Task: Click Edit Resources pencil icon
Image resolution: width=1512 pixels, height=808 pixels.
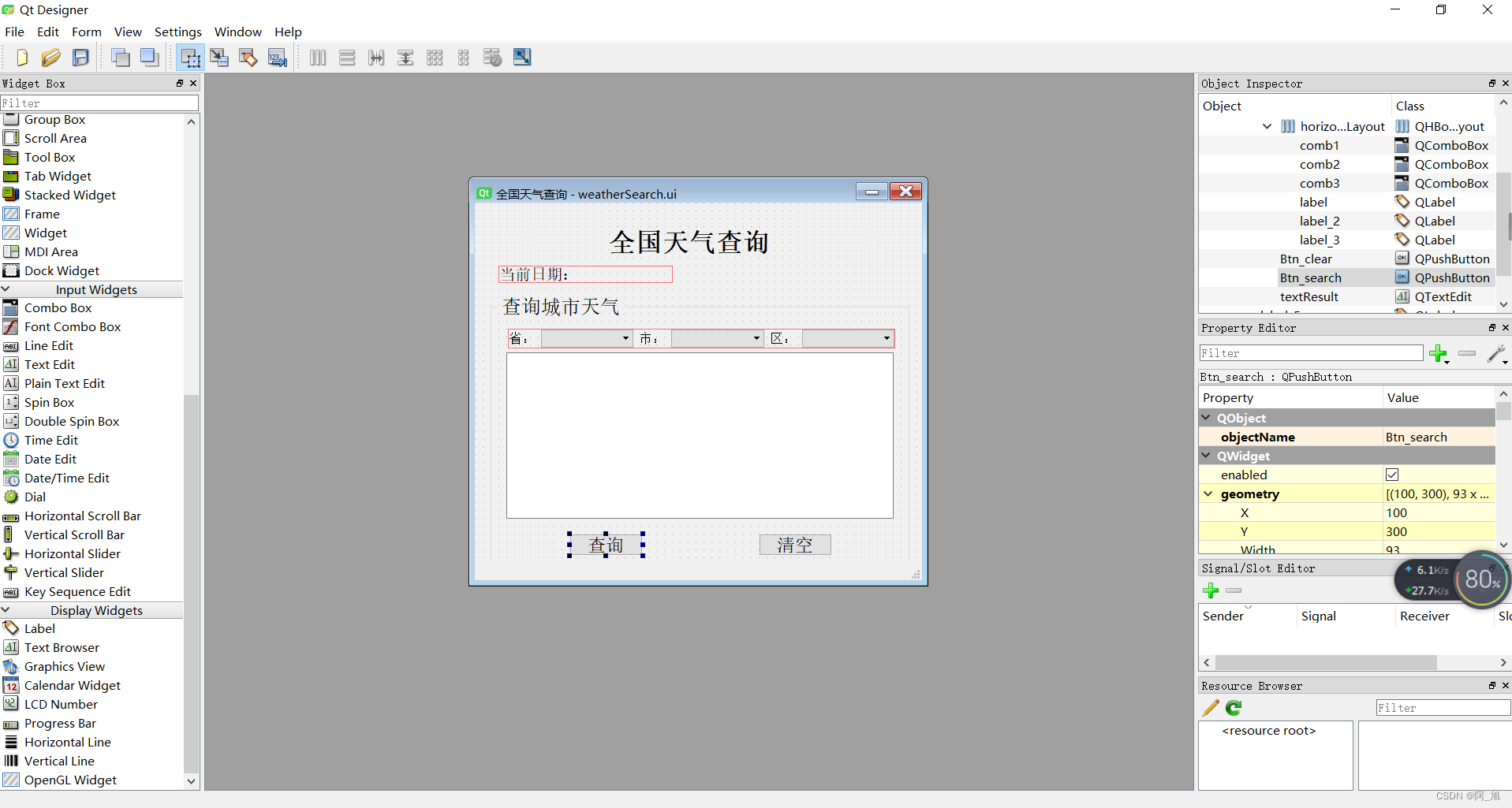Action: [1211, 708]
